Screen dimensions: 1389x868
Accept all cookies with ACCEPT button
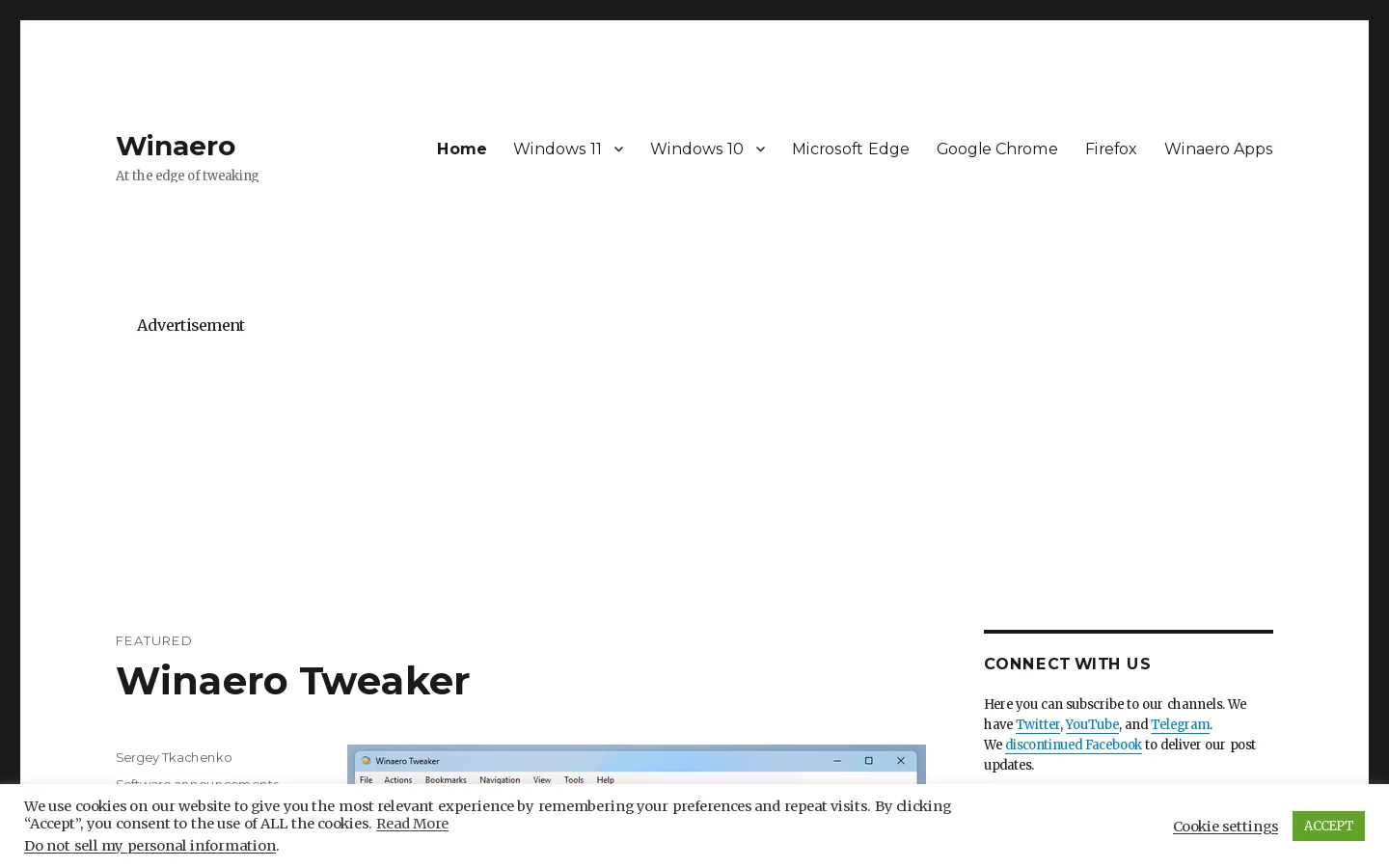pyautogui.click(x=1328, y=826)
